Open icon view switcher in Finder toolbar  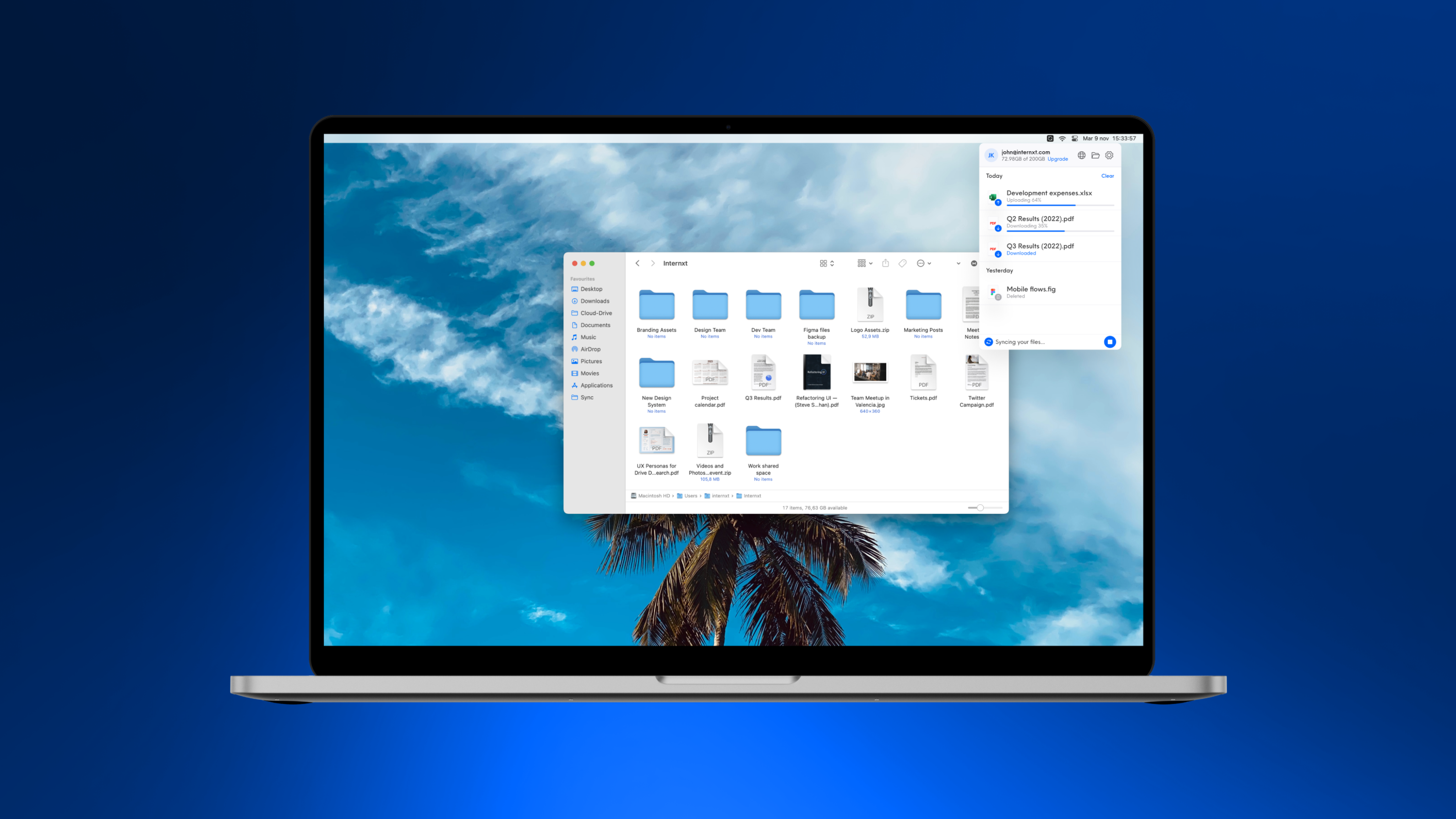point(827,263)
